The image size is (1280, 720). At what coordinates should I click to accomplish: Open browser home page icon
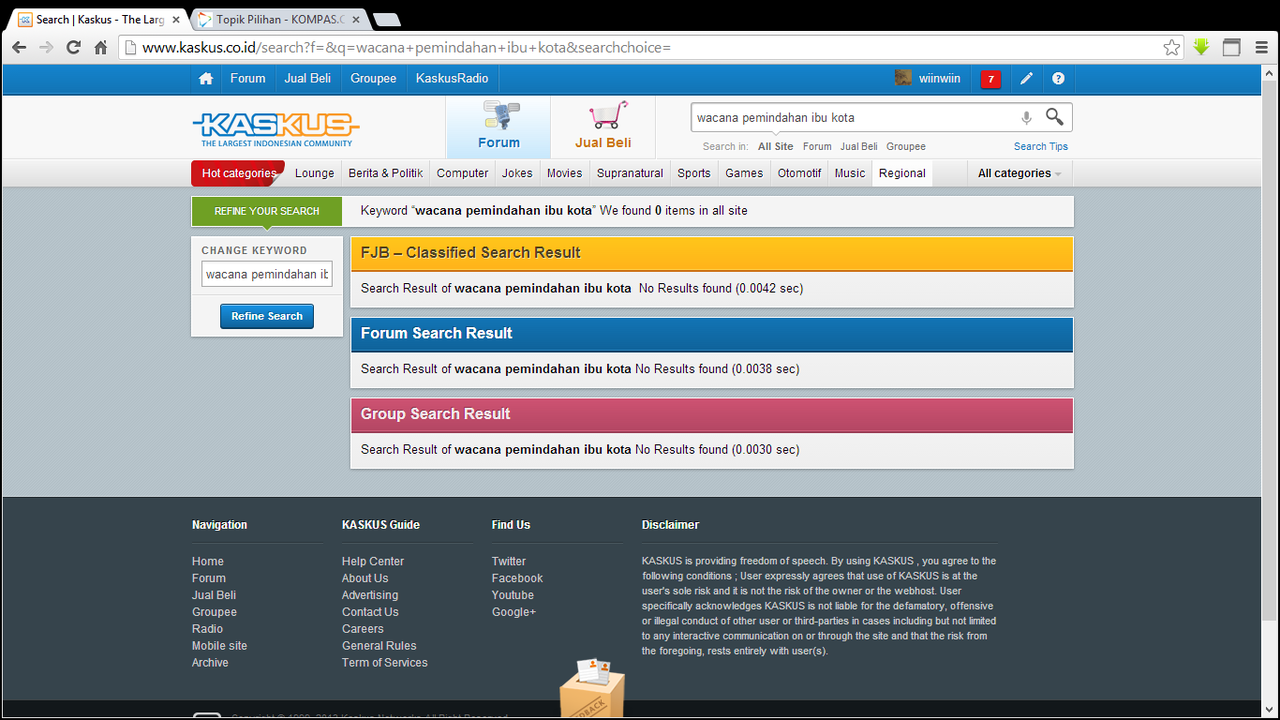coord(101,47)
